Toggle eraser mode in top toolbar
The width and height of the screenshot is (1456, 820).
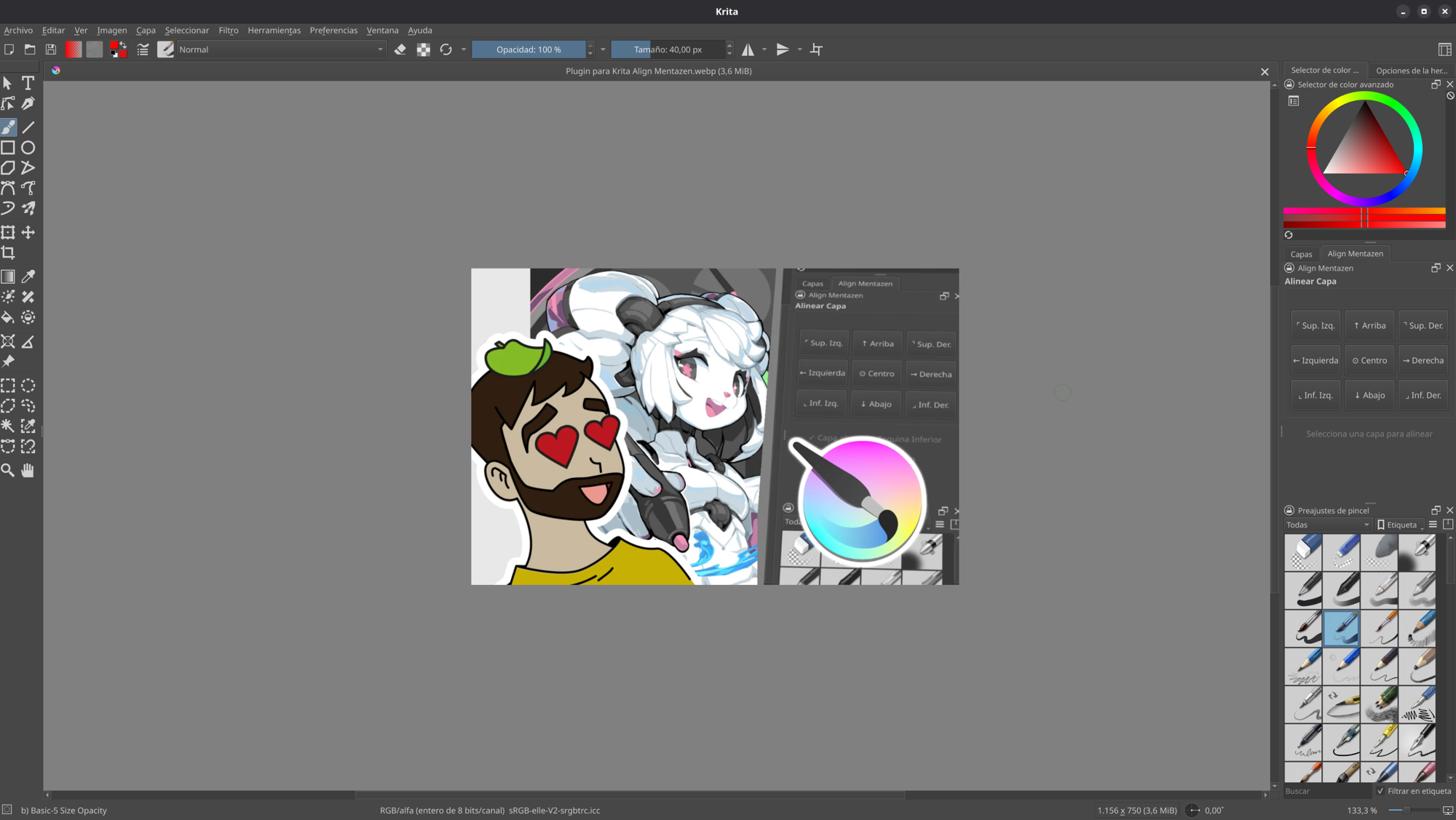click(x=400, y=49)
